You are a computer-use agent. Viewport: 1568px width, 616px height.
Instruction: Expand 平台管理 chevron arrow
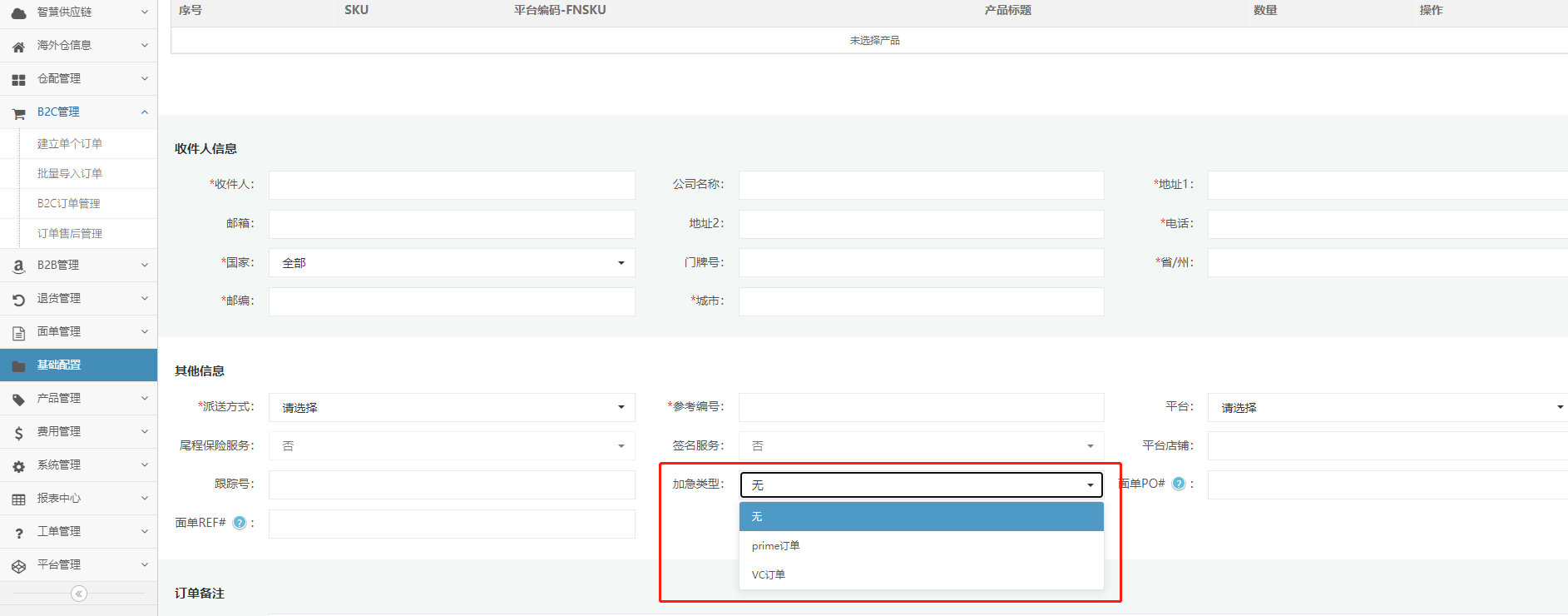(x=145, y=564)
